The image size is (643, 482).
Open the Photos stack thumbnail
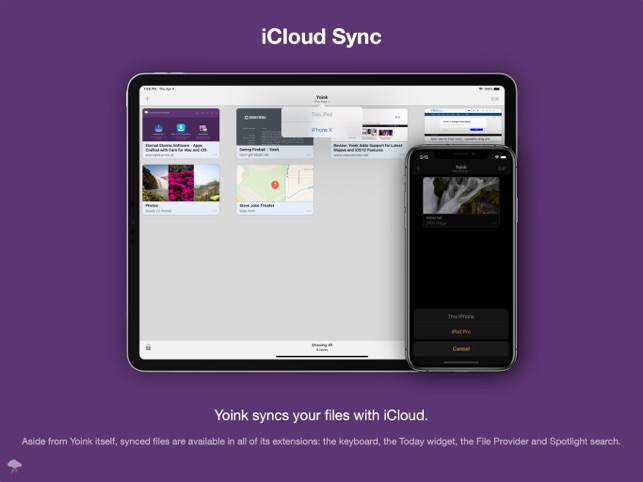(181, 183)
